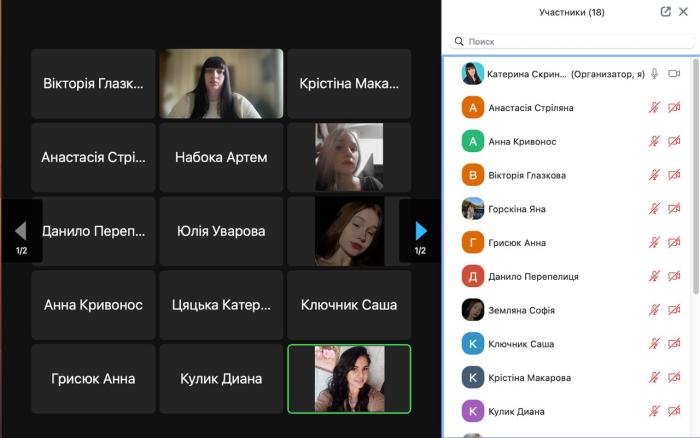This screenshot has height=438, width=700.
Task: Click the host's camera icon
Action: 674,74
